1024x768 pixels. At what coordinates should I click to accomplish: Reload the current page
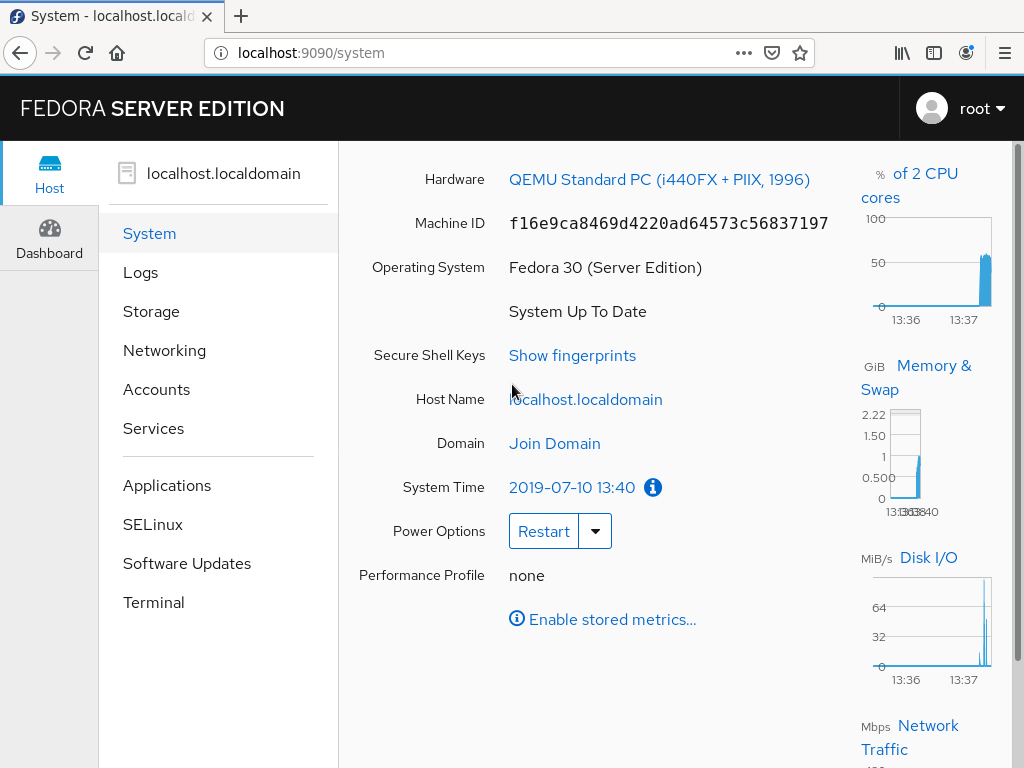(85, 53)
